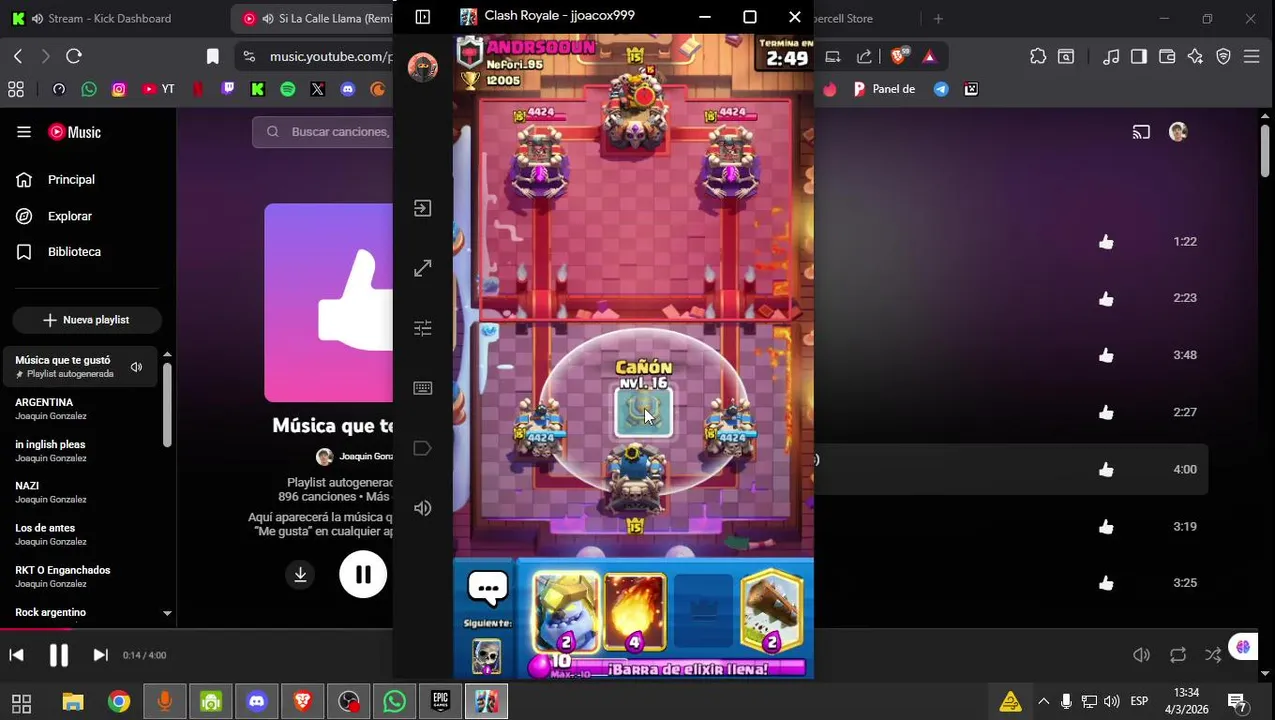Click the tag icon in game sidebar

(x=423, y=448)
